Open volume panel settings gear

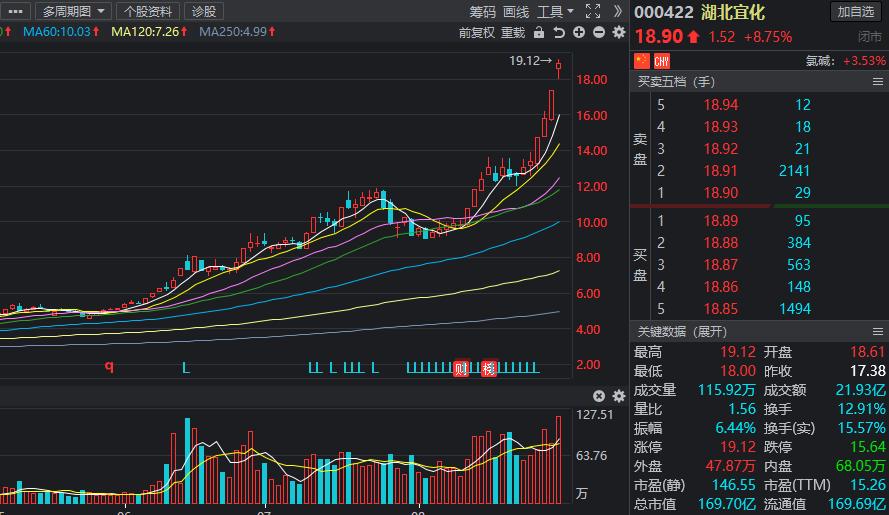pyautogui.click(x=617, y=396)
